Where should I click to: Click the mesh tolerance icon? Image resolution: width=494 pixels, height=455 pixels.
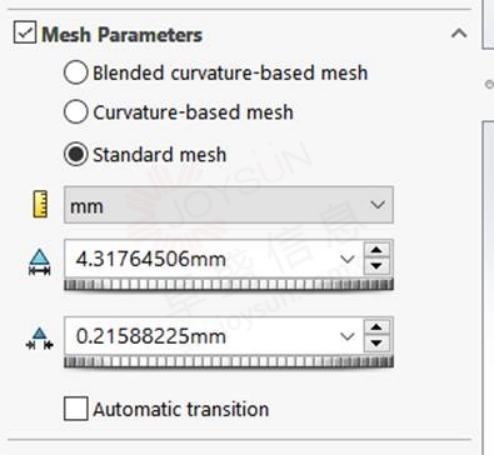click(x=40, y=339)
